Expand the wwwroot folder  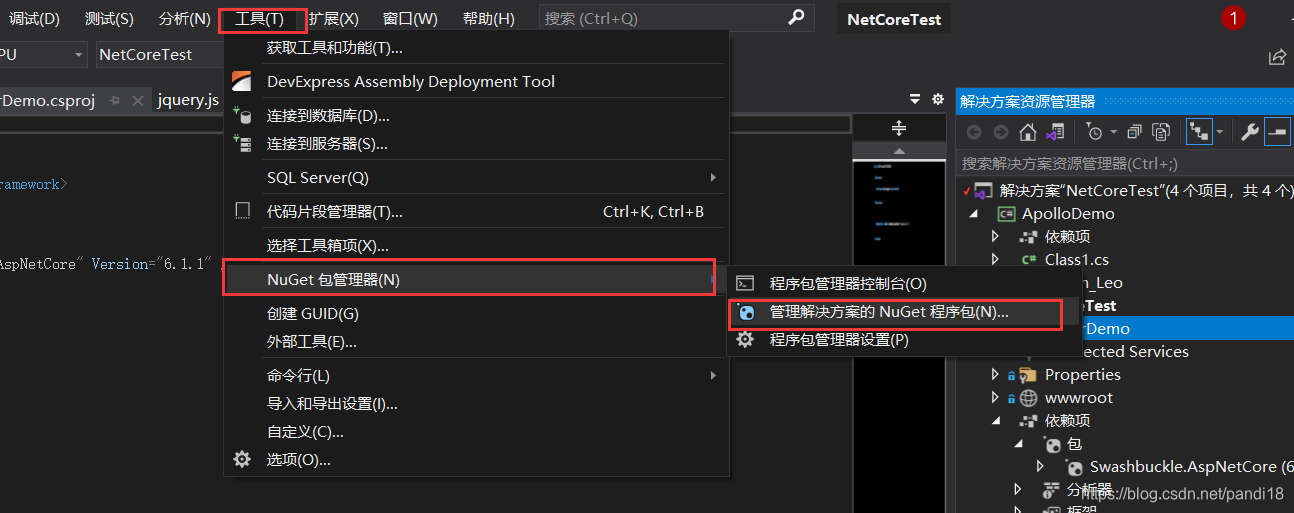[995, 398]
